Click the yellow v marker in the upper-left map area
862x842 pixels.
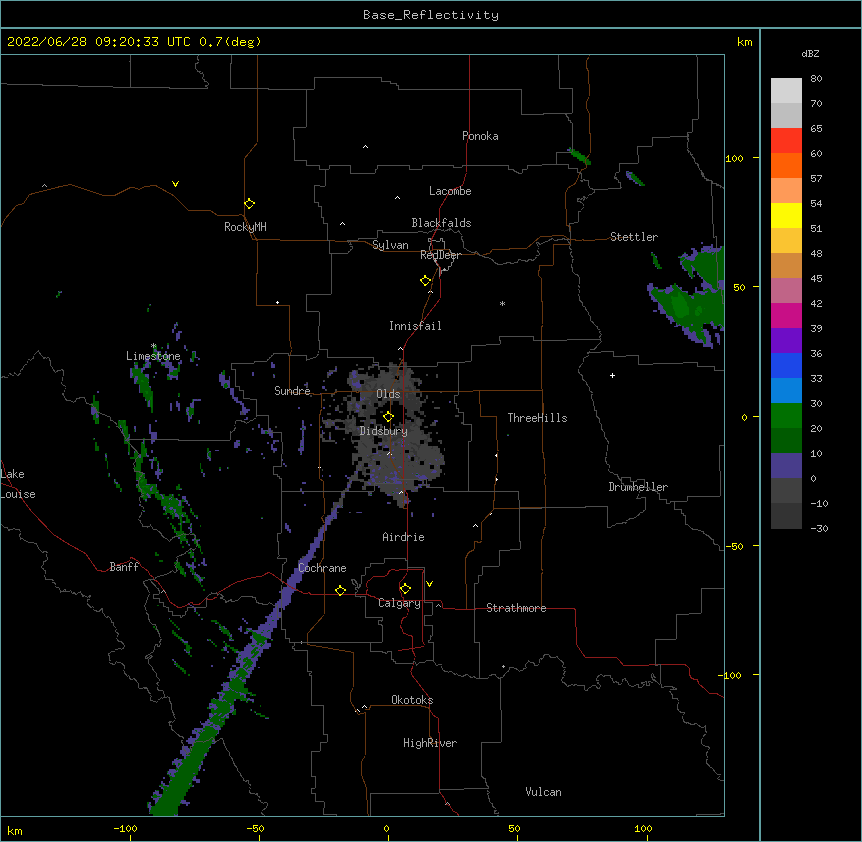pos(175,184)
